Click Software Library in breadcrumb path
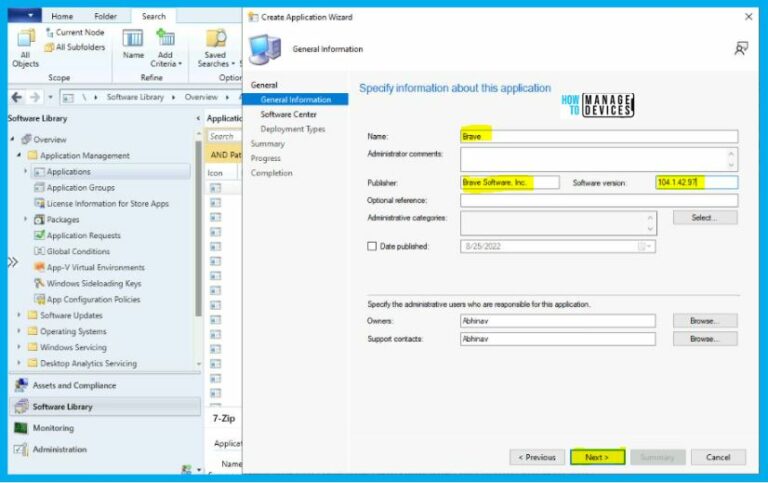Screen dimensions: 768x483 (x=135, y=97)
